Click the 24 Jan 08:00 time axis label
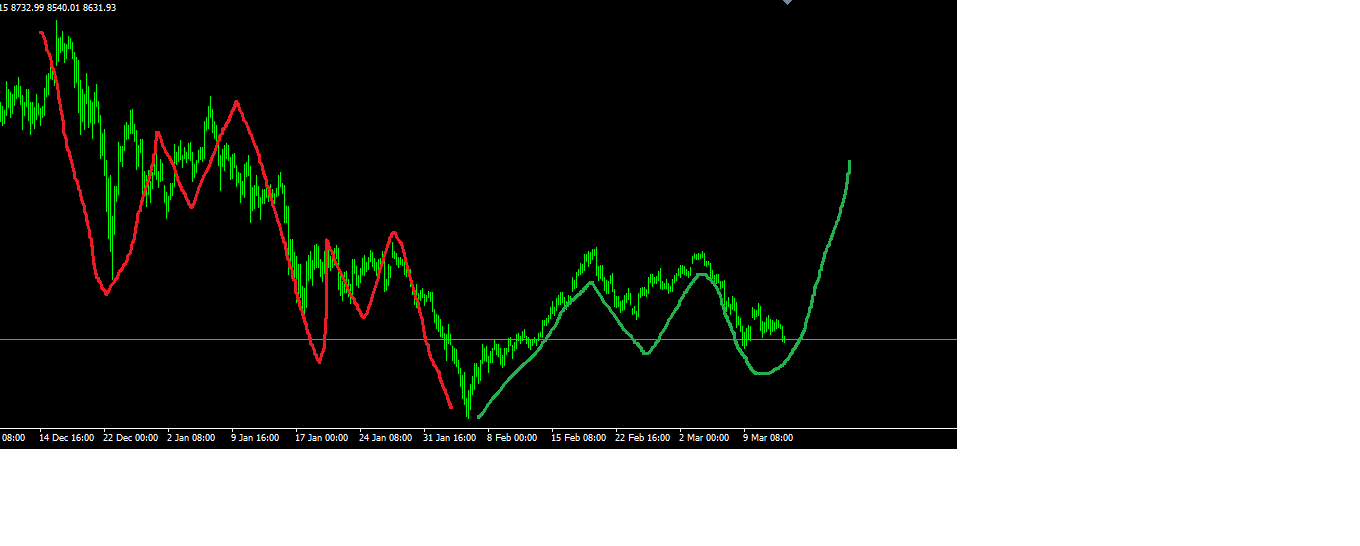Viewport: 1360px width, 546px height. click(x=386, y=438)
